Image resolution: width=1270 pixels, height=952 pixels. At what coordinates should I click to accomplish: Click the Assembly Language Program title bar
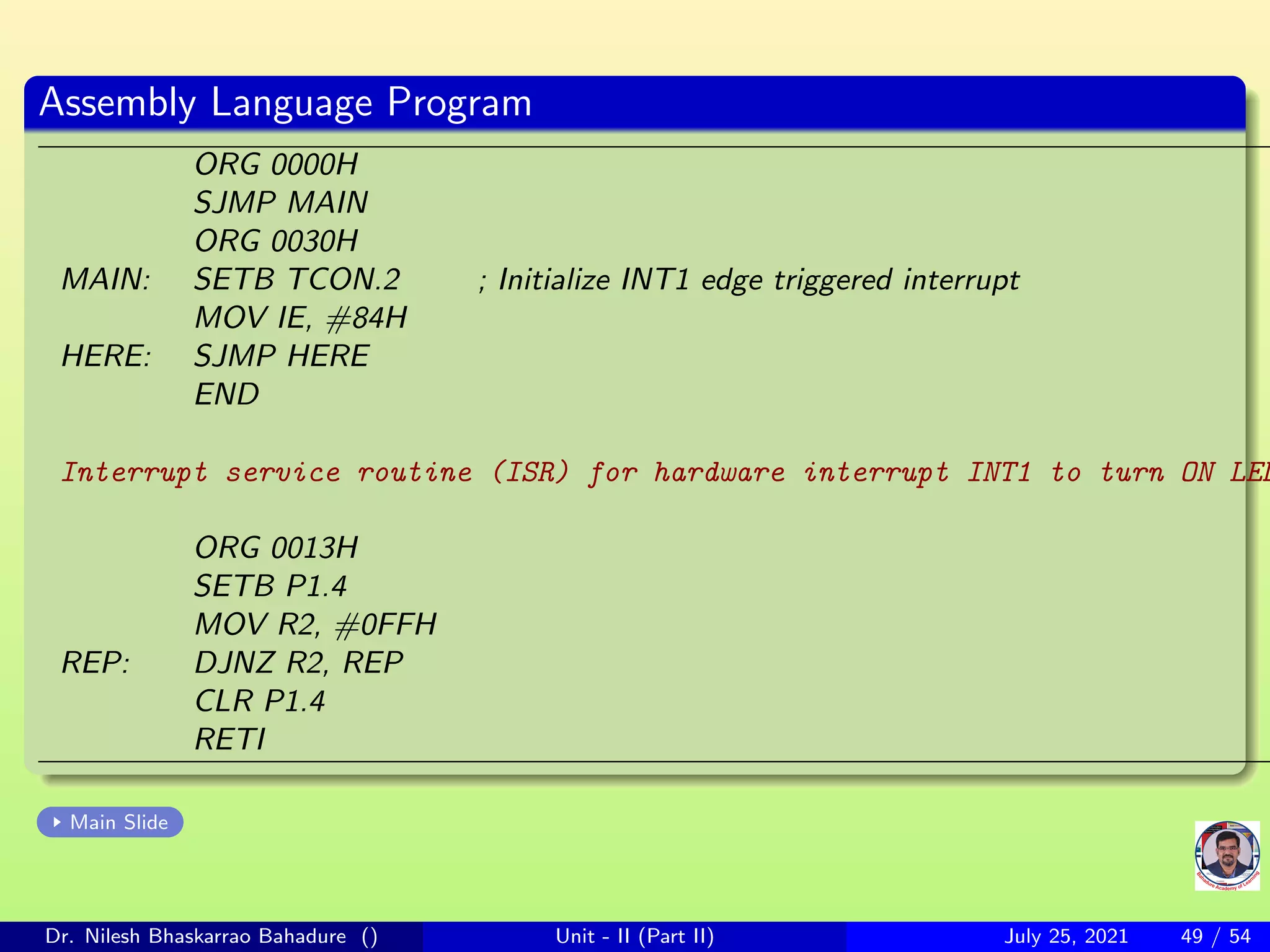pos(285,102)
